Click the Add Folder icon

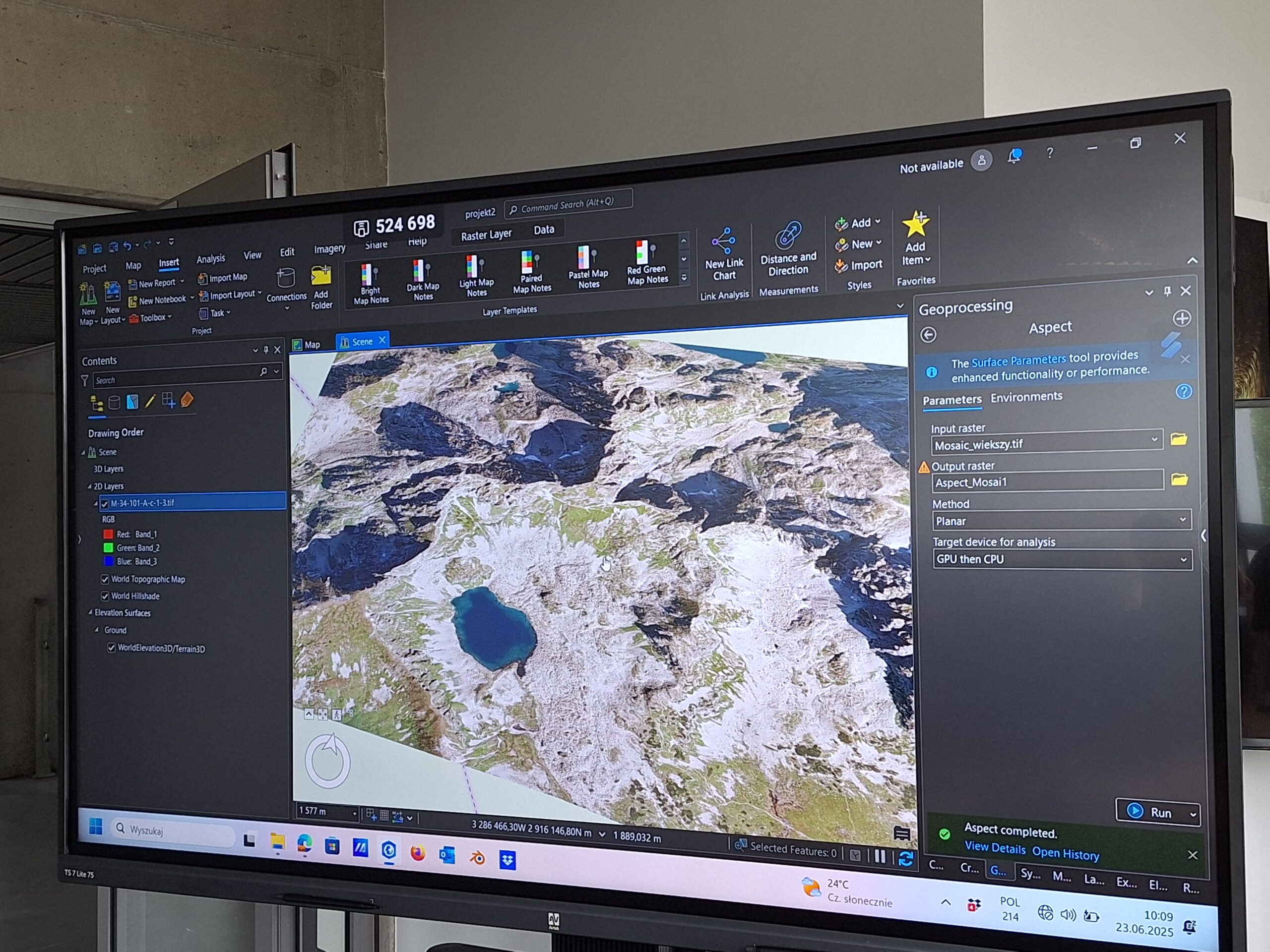point(321,276)
